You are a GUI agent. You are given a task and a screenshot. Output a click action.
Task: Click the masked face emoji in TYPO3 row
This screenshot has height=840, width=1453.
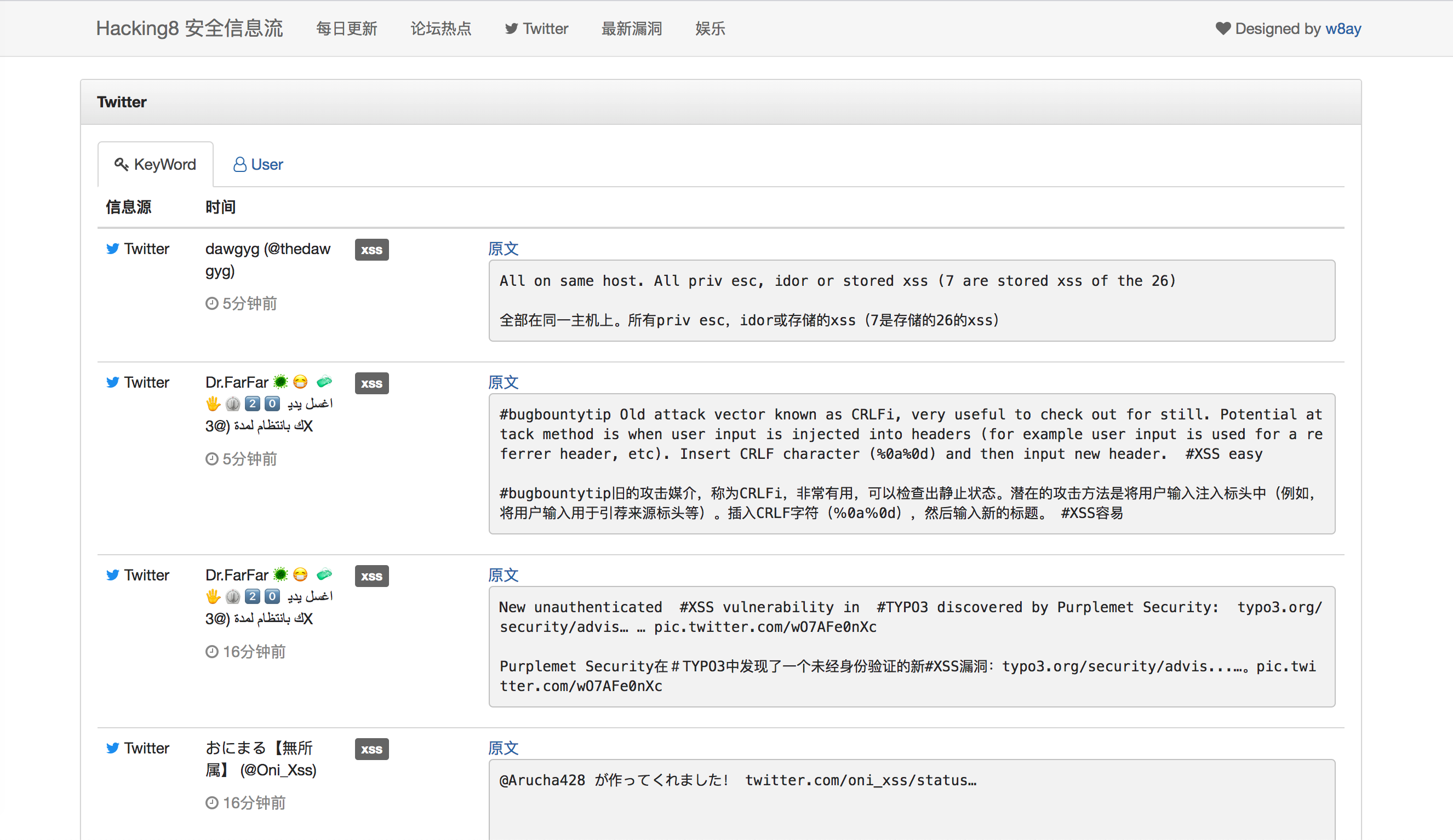[300, 574]
